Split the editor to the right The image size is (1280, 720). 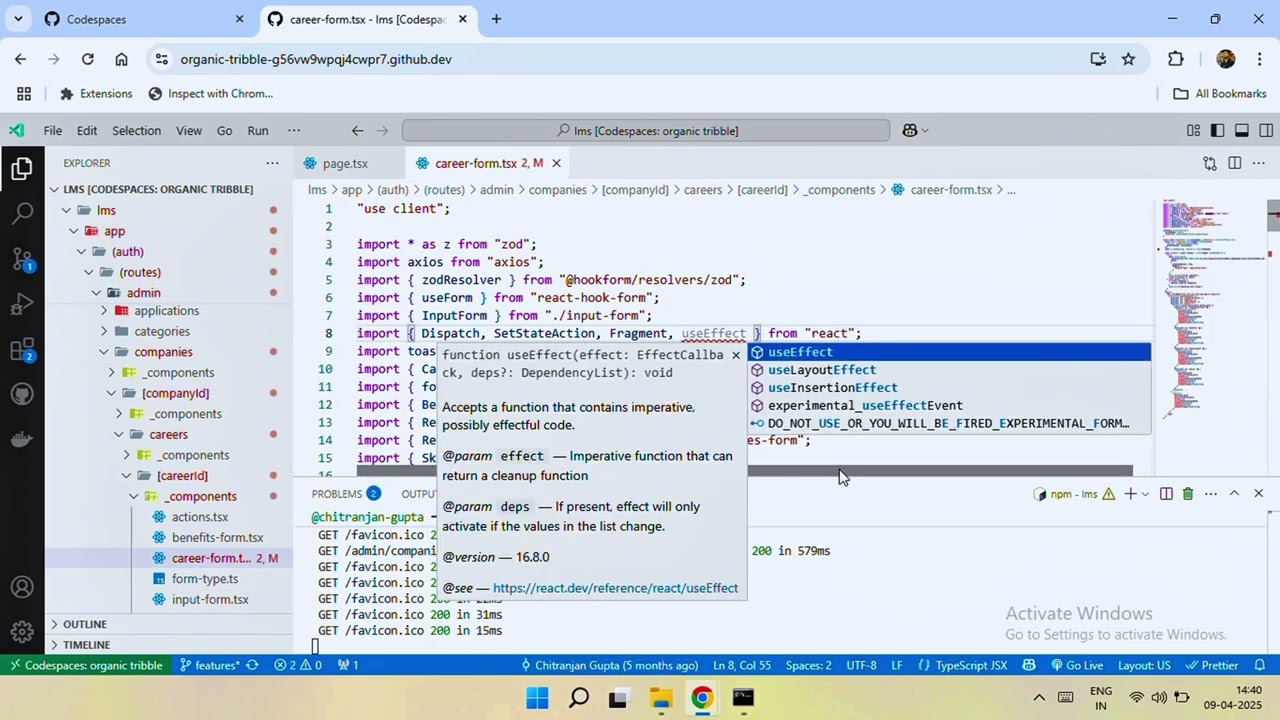pyautogui.click(x=1235, y=163)
